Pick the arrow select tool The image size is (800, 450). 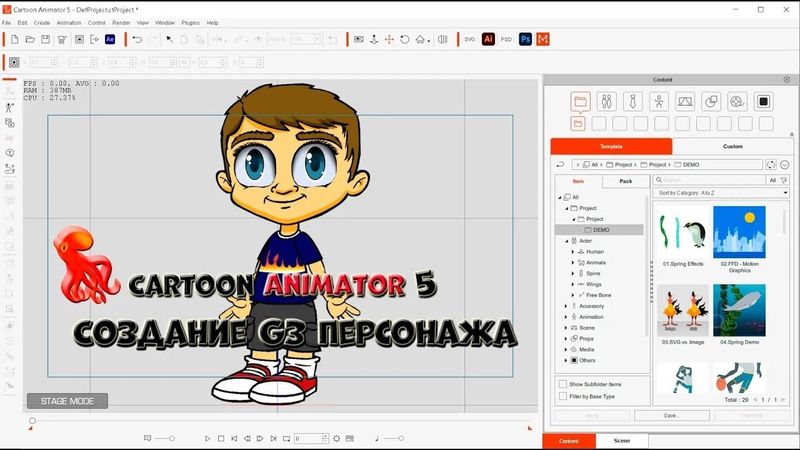(169, 39)
